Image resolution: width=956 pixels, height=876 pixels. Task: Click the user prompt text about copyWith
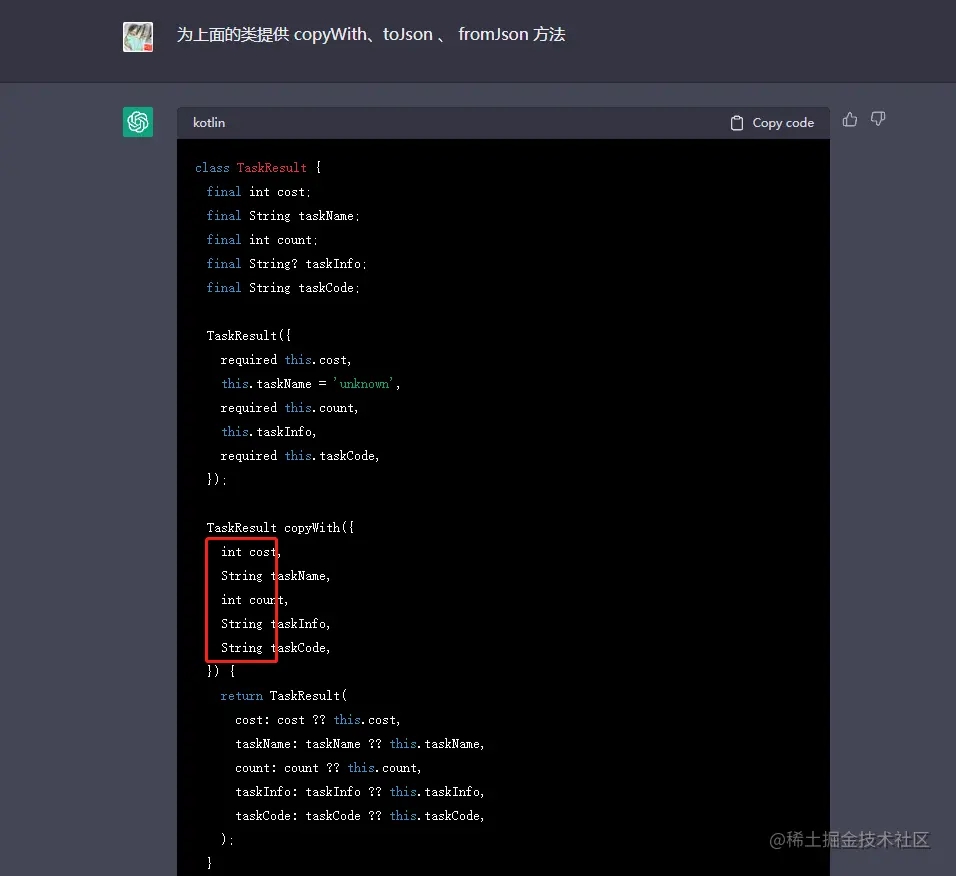(x=371, y=34)
